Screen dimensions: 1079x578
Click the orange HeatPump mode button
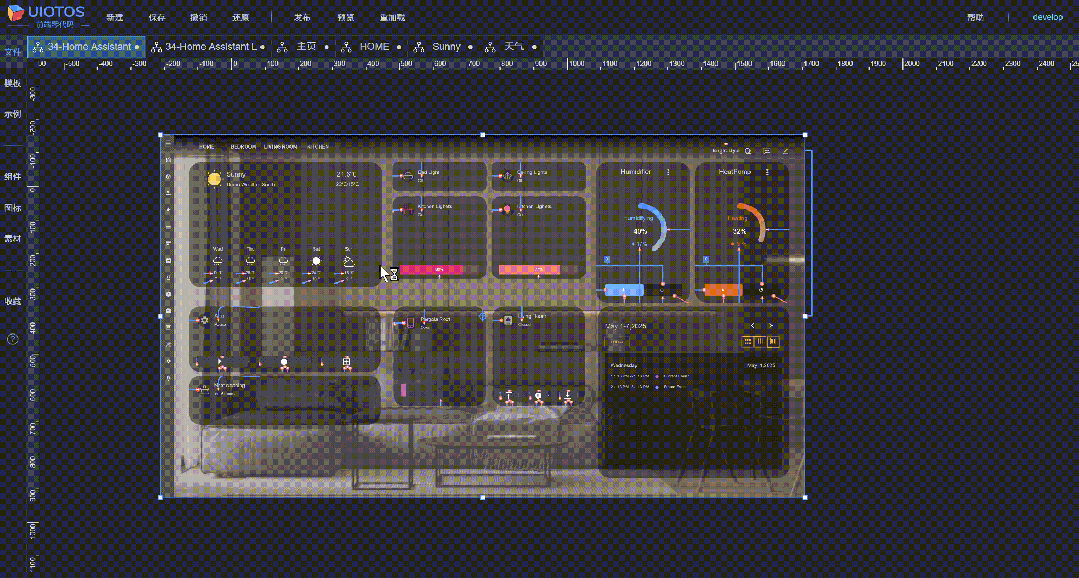click(x=723, y=290)
